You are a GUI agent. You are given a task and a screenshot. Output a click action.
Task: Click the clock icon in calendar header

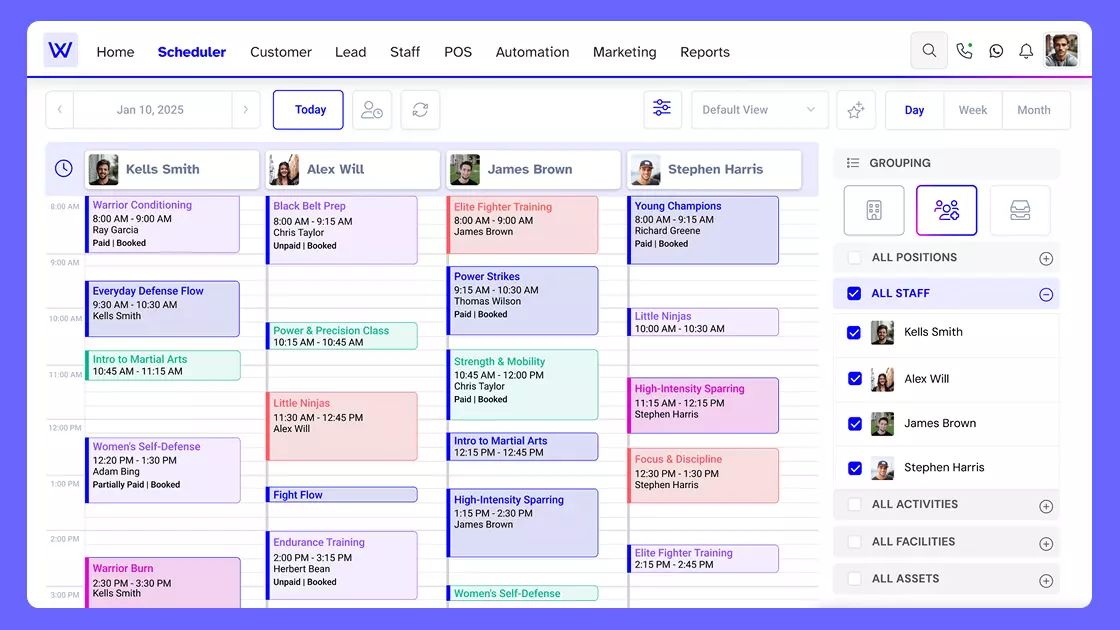[x=64, y=169]
